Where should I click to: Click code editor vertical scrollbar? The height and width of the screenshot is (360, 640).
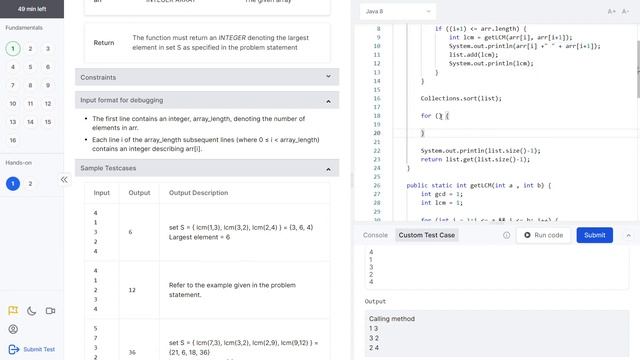tap(638, 69)
